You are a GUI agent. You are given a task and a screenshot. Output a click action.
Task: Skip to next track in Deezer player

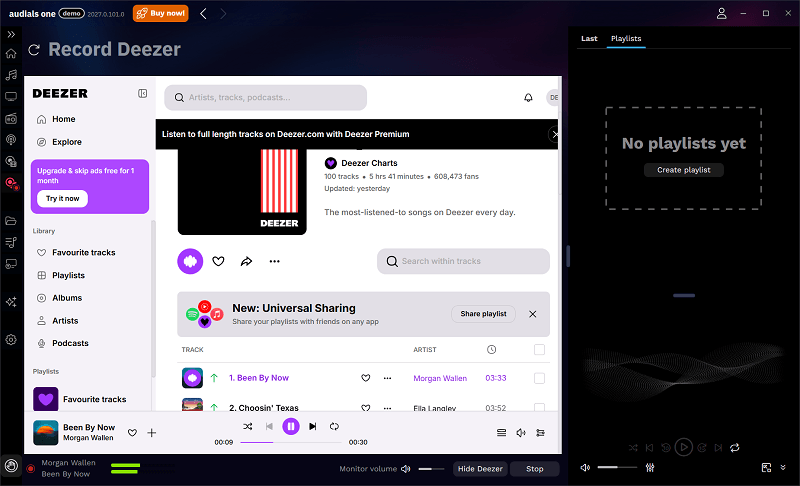(313, 426)
